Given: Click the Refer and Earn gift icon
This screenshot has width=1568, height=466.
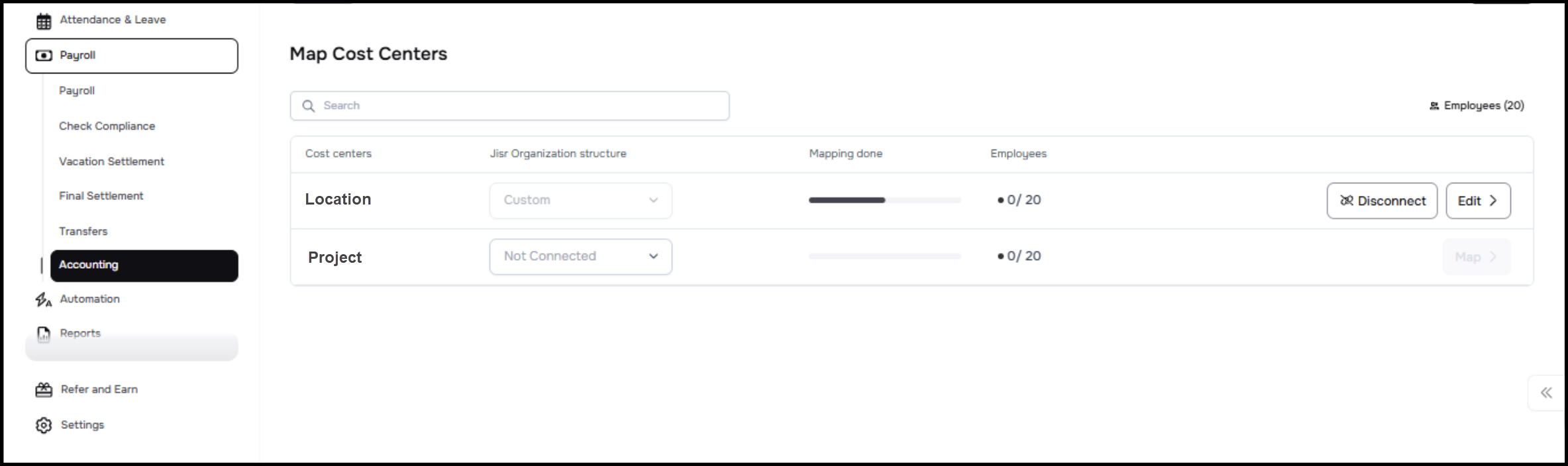Looking at the screenshot, I should [x=44, y=390].
